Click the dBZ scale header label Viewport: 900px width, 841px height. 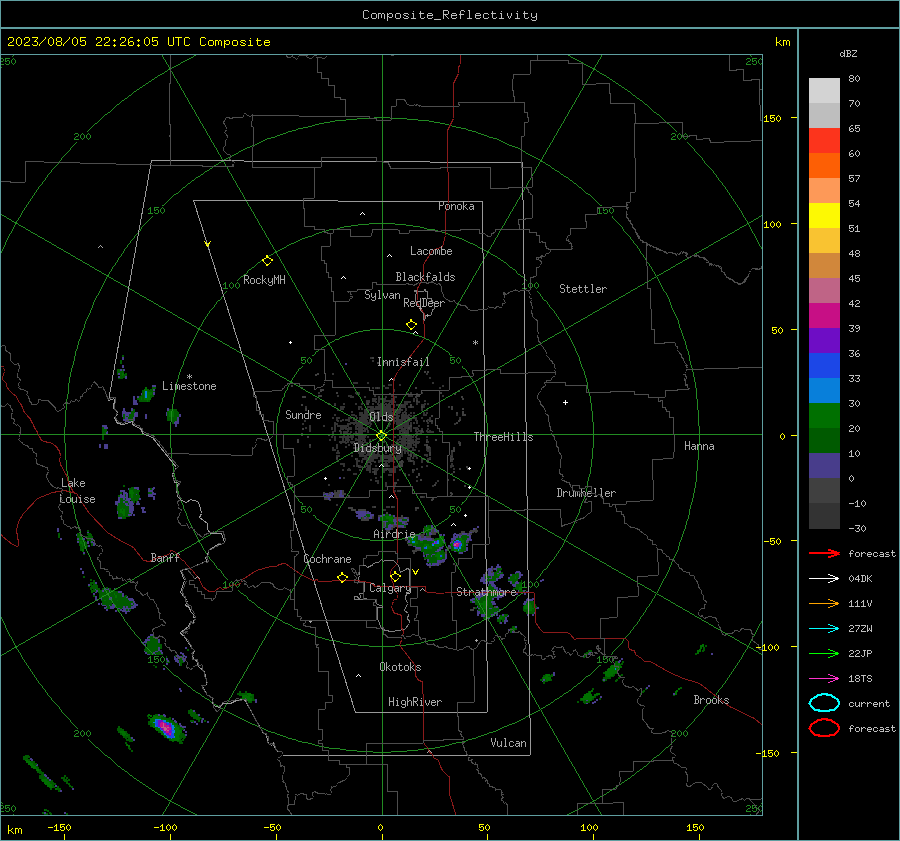click(848, 54)
